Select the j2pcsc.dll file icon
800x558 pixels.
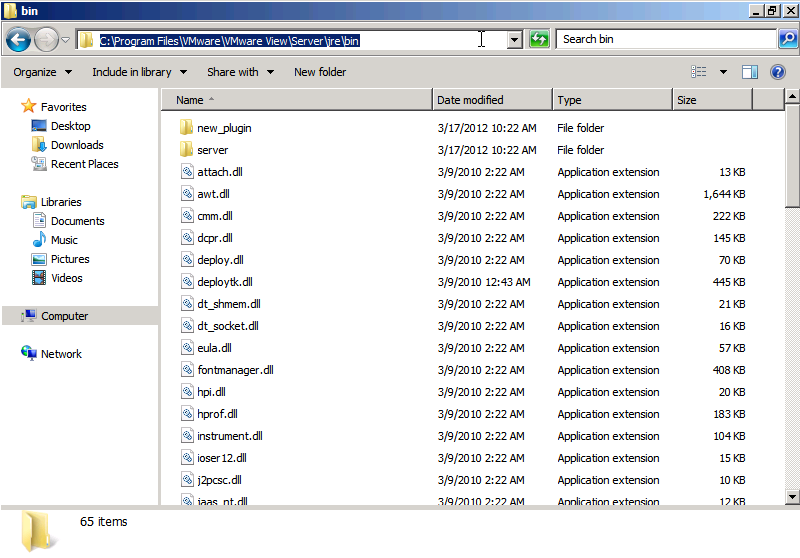(187, 479)
